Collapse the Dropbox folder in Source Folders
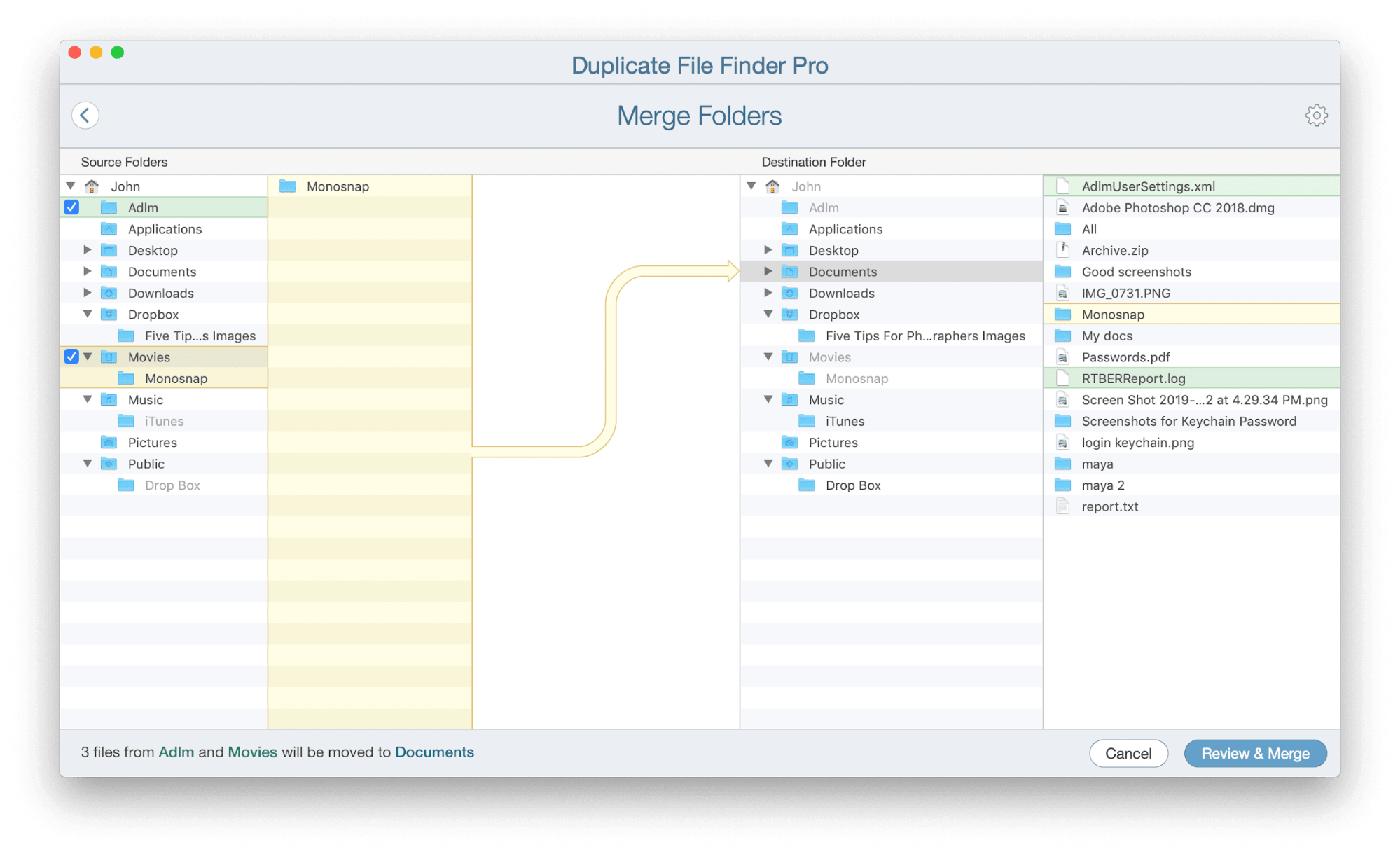This screenshot has width=1400, height=856. pos(87,314)
